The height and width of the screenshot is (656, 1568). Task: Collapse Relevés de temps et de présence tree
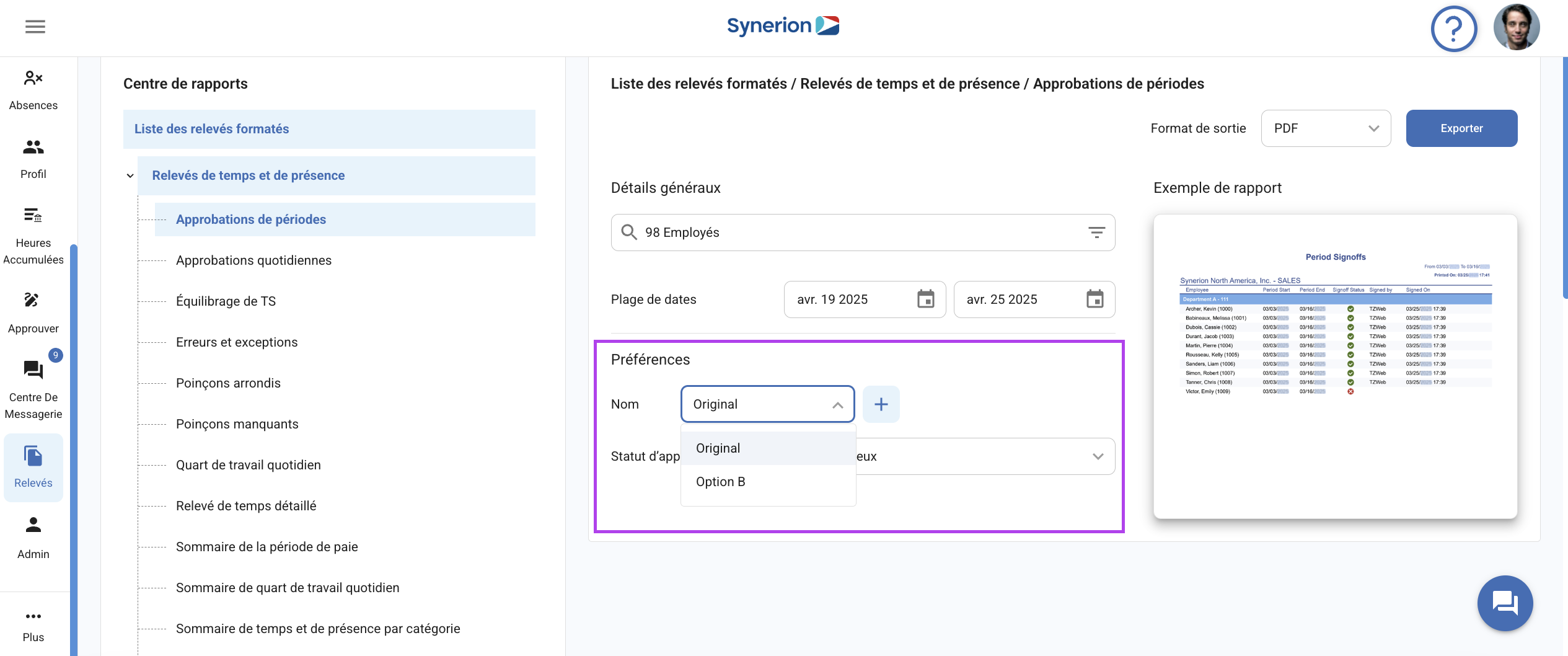point(130,175)
